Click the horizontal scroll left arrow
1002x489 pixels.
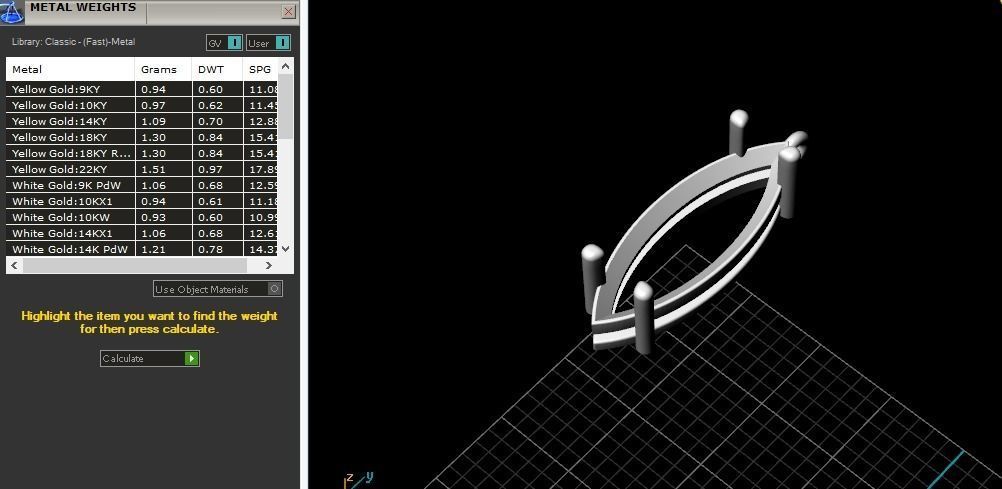click(x=14, y=265)
